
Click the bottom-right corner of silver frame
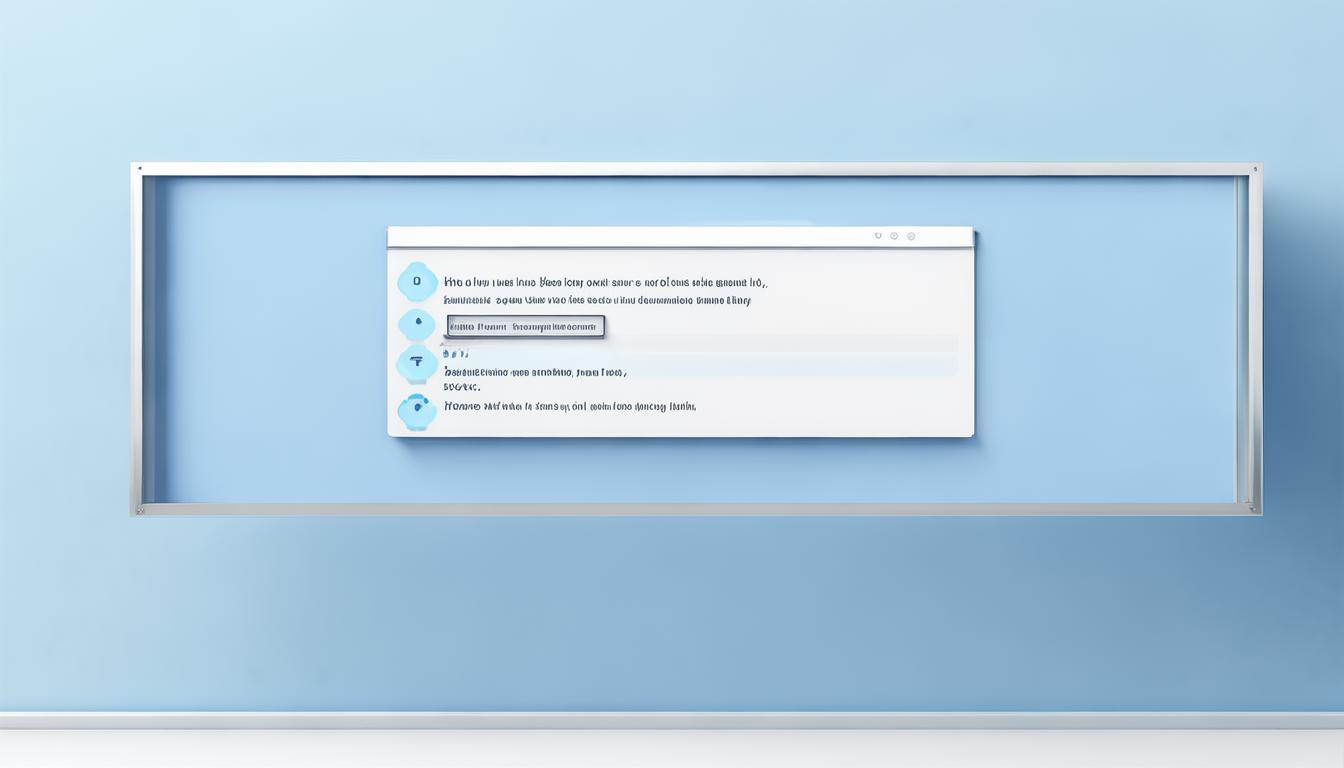(1253, 509)
